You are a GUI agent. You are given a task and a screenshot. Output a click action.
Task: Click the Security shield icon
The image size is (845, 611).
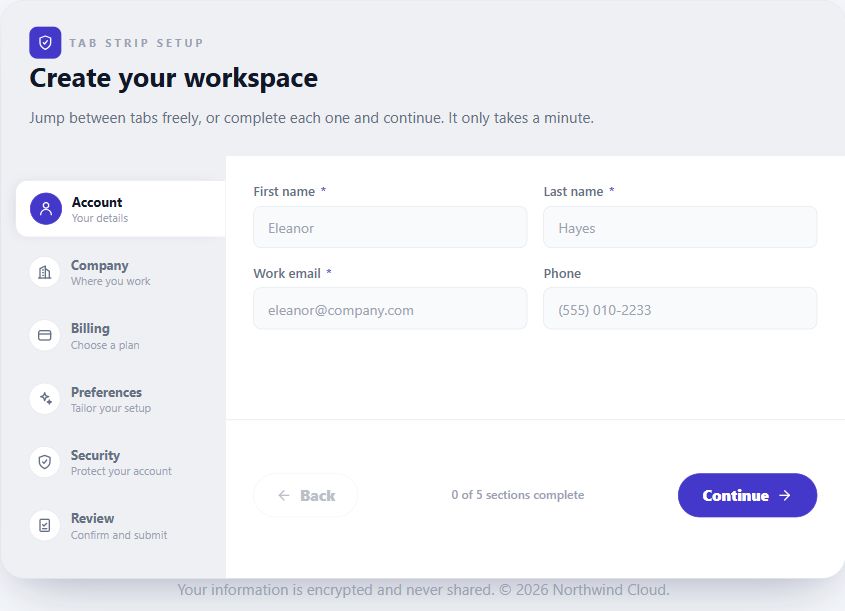click(45, 462)
